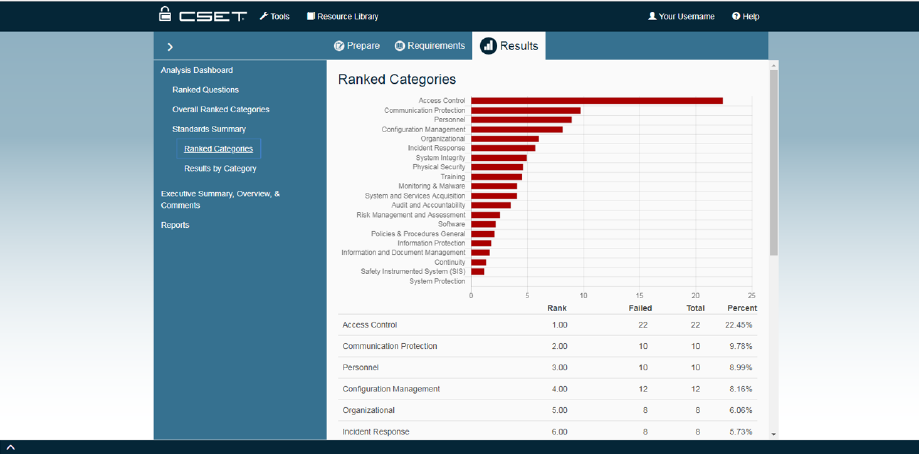Open the Reports section
The height and width of the screenshot is (454, 919).
175,226
